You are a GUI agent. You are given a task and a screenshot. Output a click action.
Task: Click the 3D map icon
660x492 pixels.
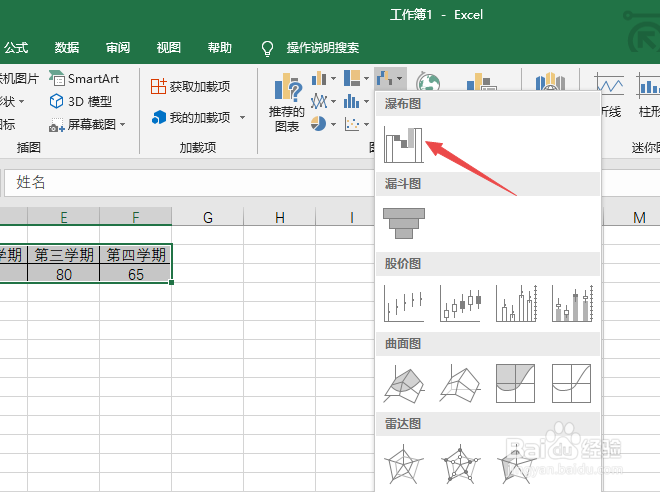(x=549, y=81)
